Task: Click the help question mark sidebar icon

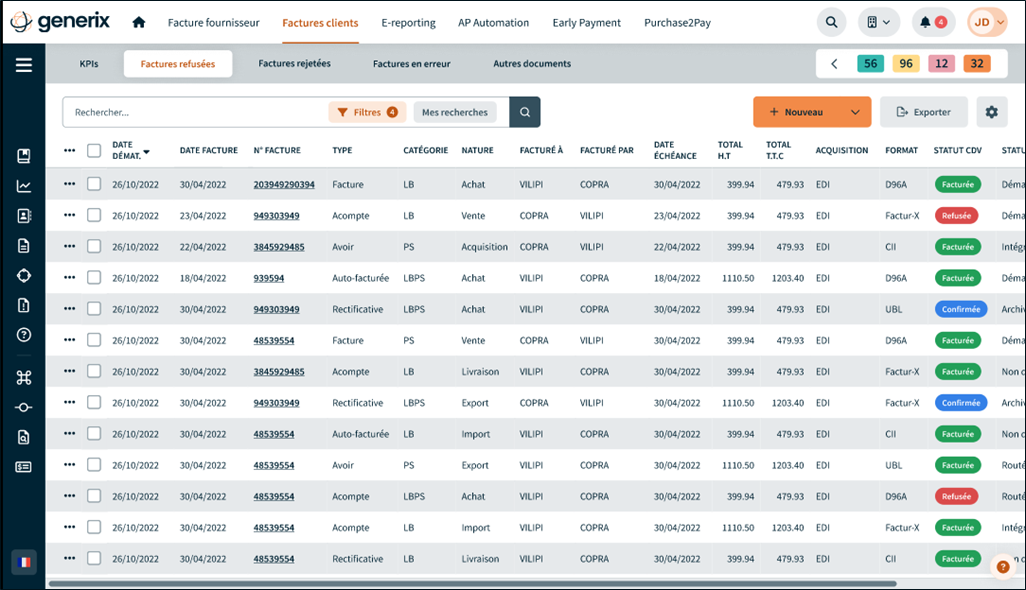Action: point(24,335)
